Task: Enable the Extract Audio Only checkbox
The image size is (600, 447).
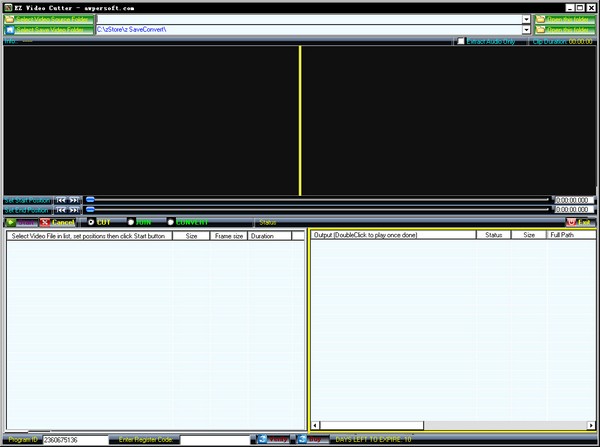Action: pyautogui.click(x=461, y=41)
